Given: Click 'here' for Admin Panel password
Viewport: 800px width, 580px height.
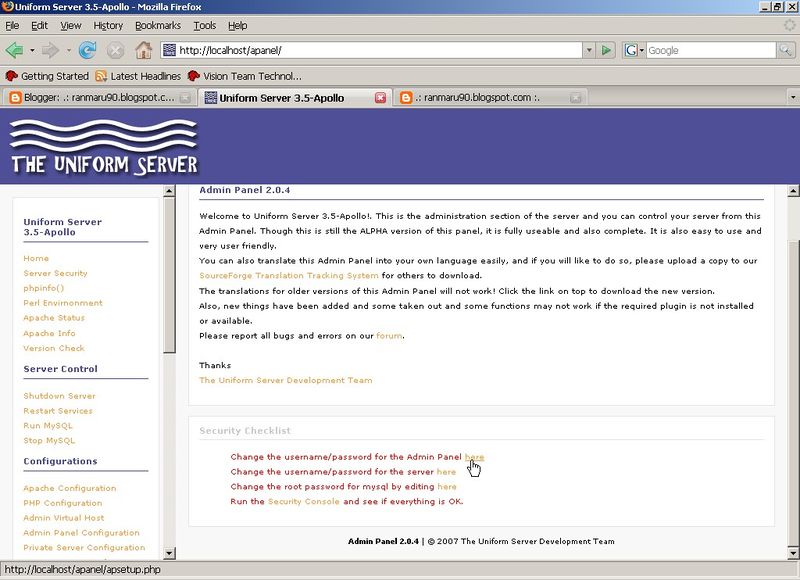Looking at the screenshot, I should tap(474, 457).
